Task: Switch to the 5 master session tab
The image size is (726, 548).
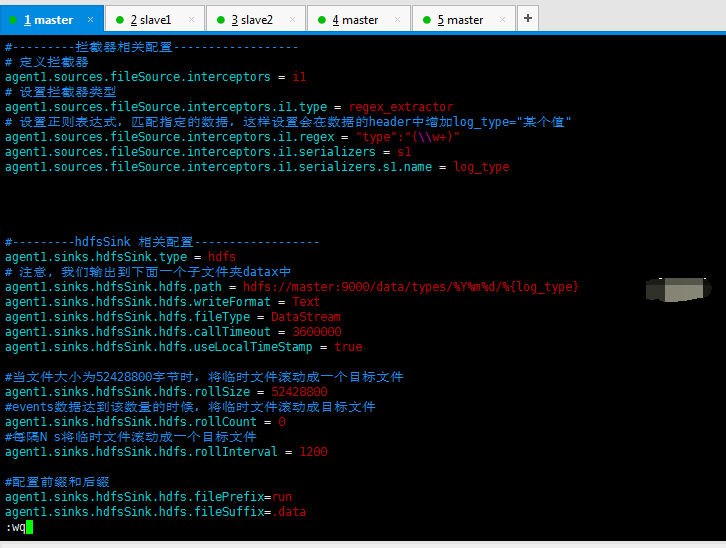Action: pos(463,19)
